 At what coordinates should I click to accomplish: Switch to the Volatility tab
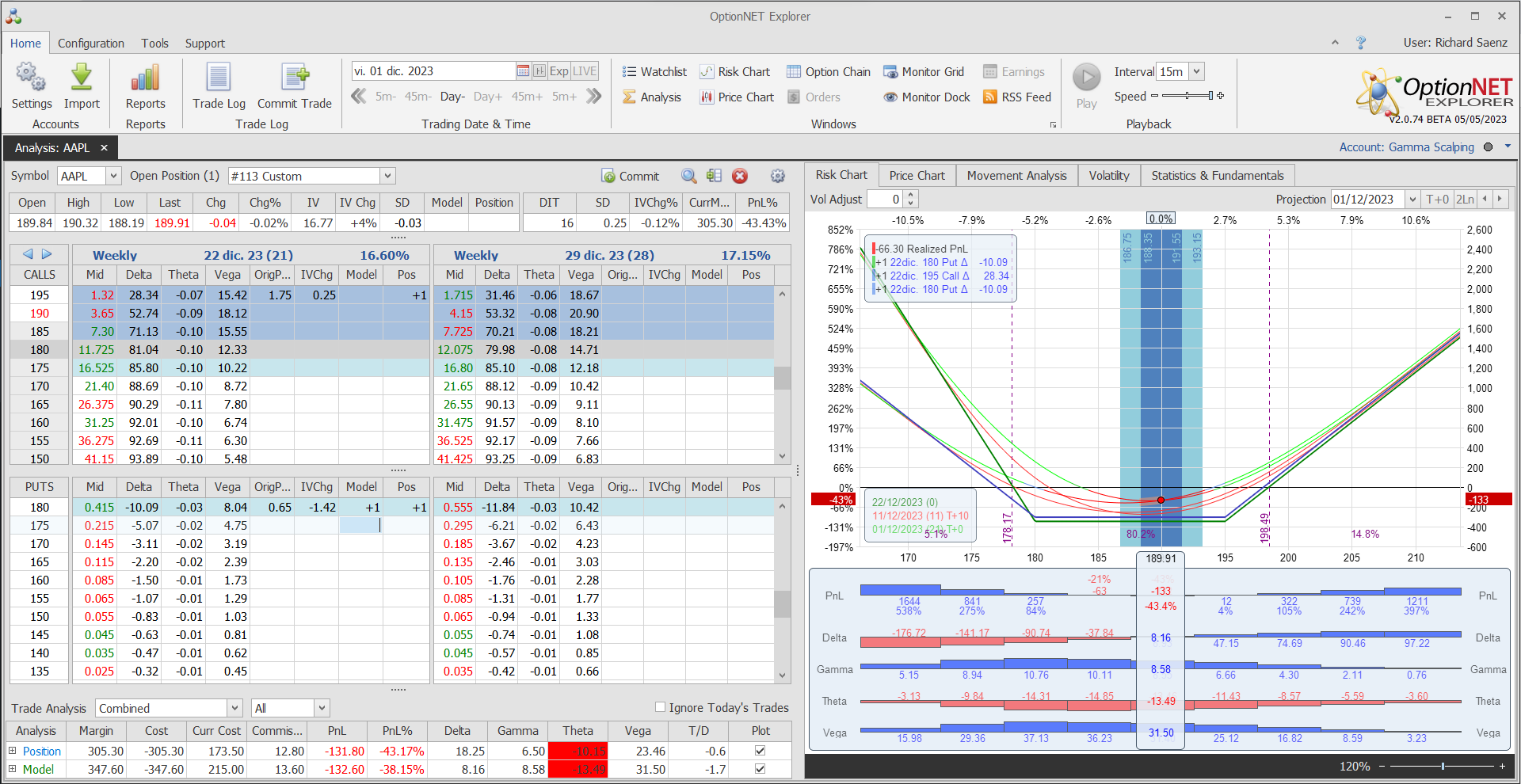click(1109, 175)
